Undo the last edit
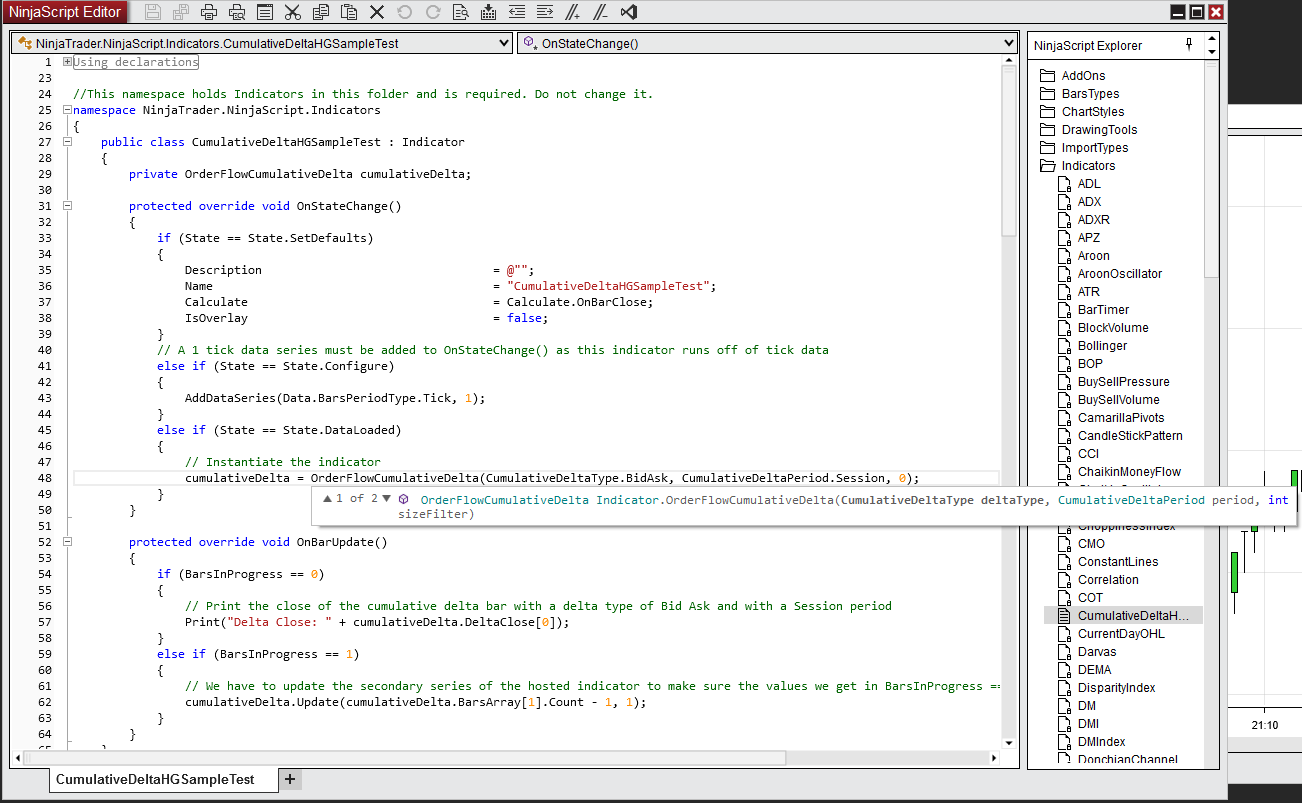 405,12
